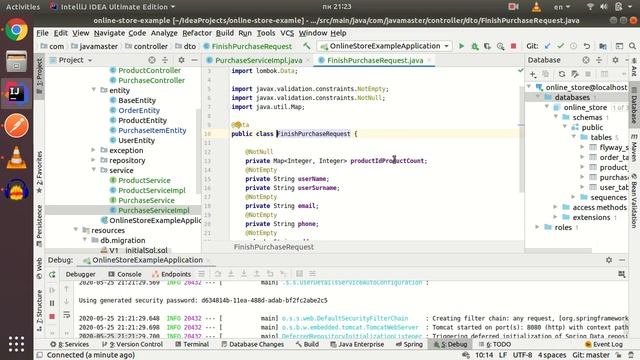Viewport: 640px width, 360px height.
Task: Collapse the resources folder
Action: (76, 230)
